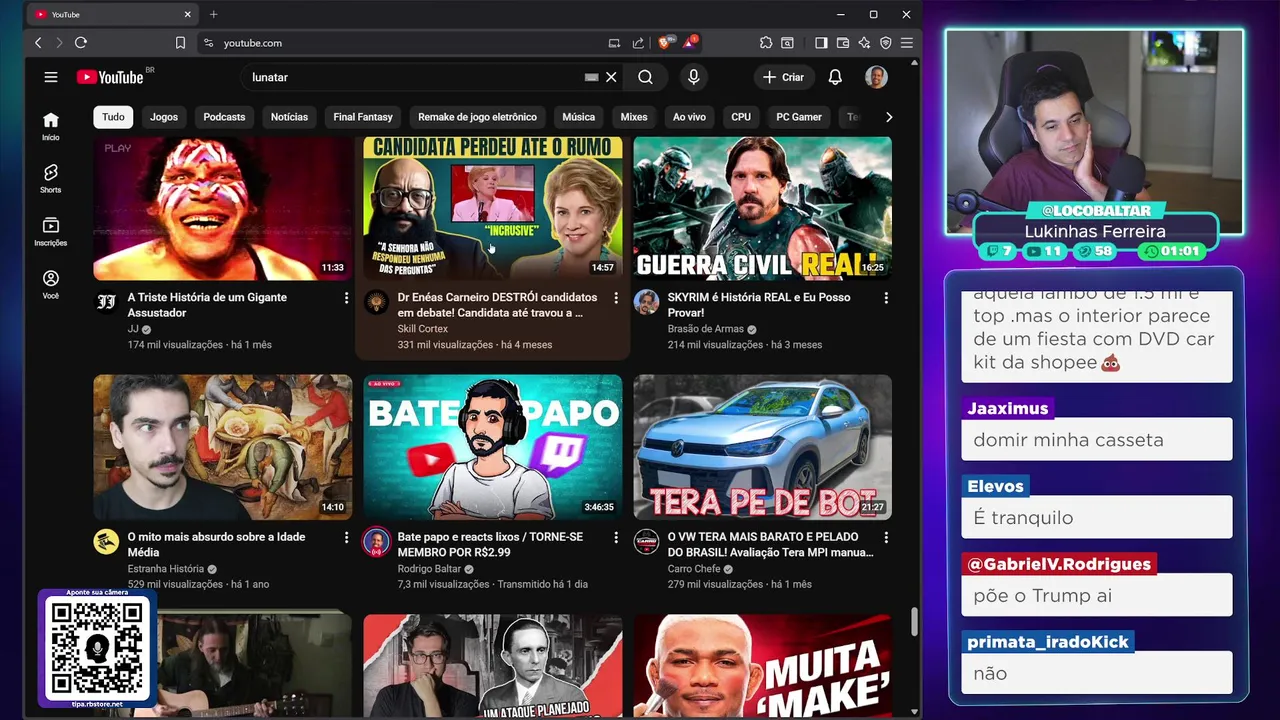This screenshot has width=1280, height=720.
Task: Open options menu for Bate papo video
Action: pyautogui.click(x=616, y=538)
